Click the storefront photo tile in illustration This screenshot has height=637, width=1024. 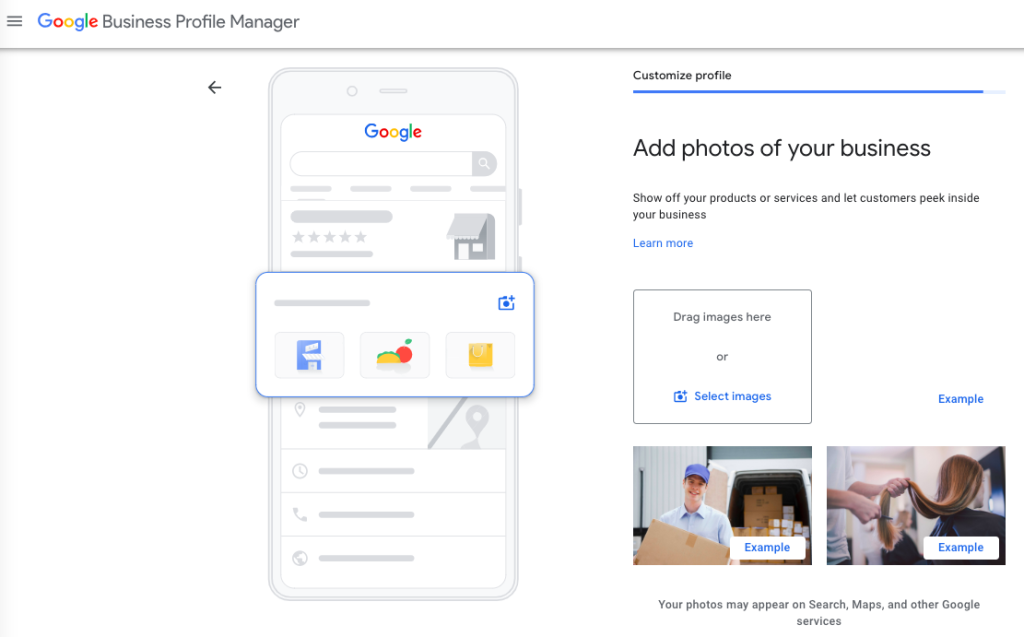pos(309,355)
